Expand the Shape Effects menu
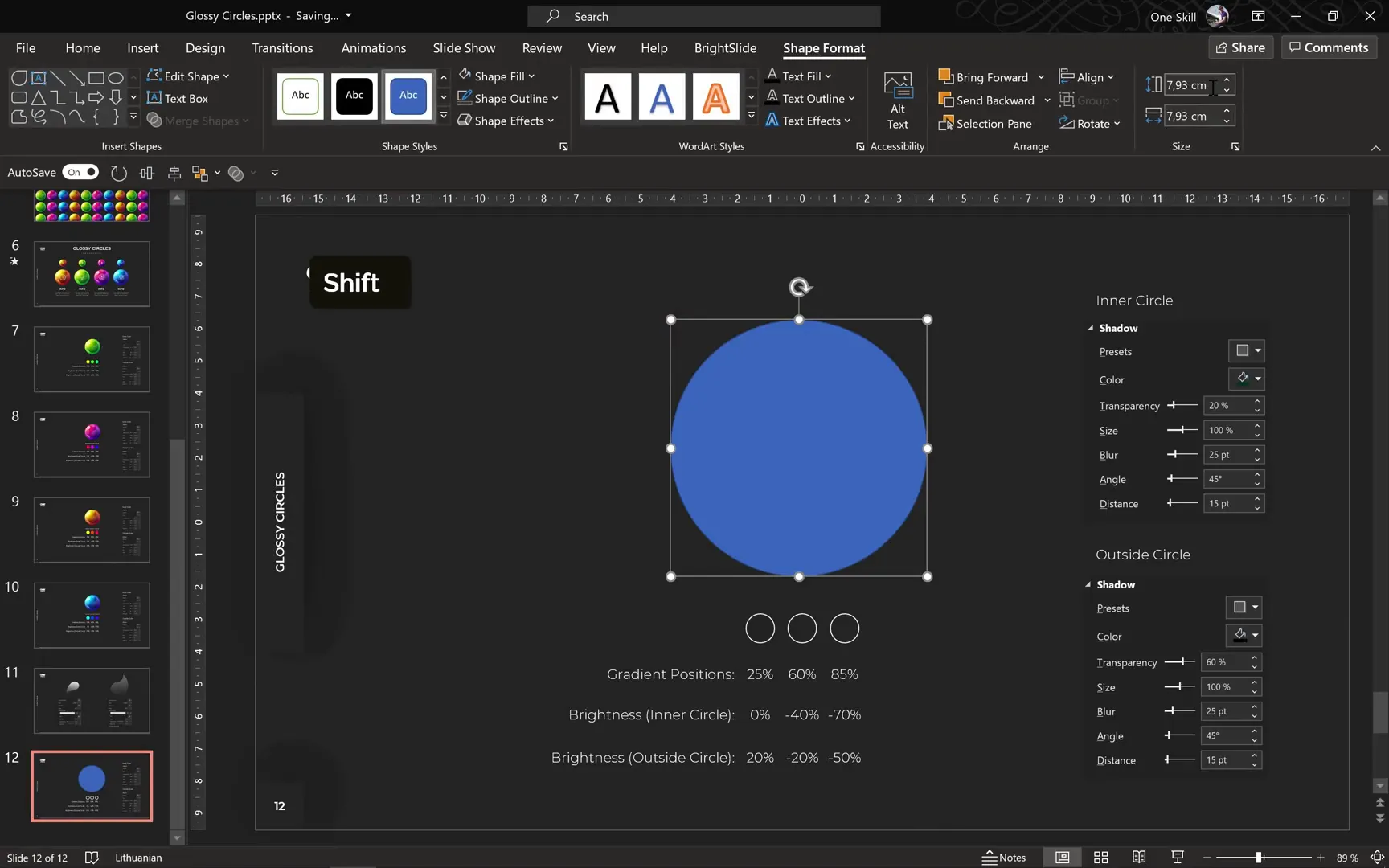Viewport: 1389px width, 868px height. coord(506,121)
